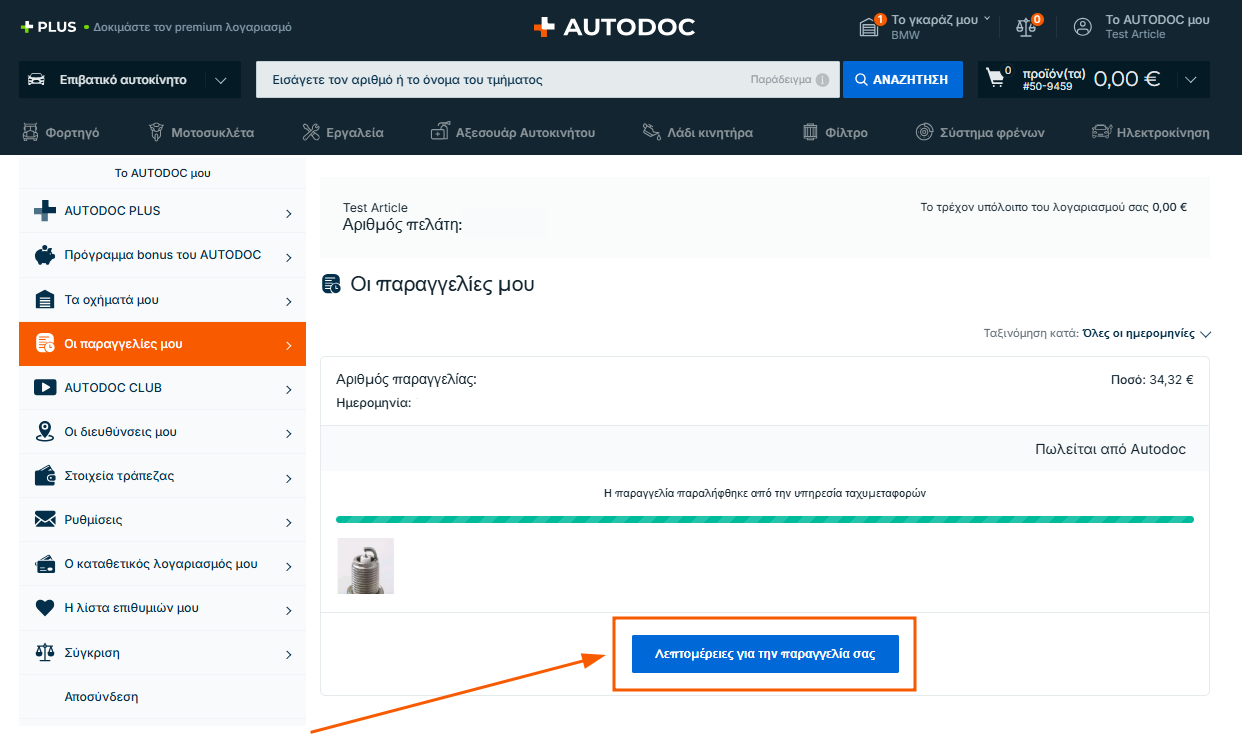Click the Αριθμός παραγγελίας label
Screen dimensions: 1242x751
[406, 380]
